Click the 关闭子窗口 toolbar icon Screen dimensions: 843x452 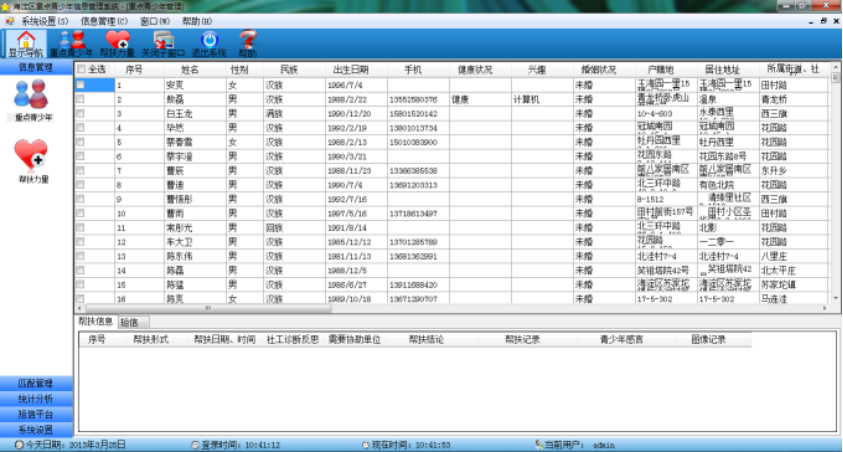click(165, 41)
